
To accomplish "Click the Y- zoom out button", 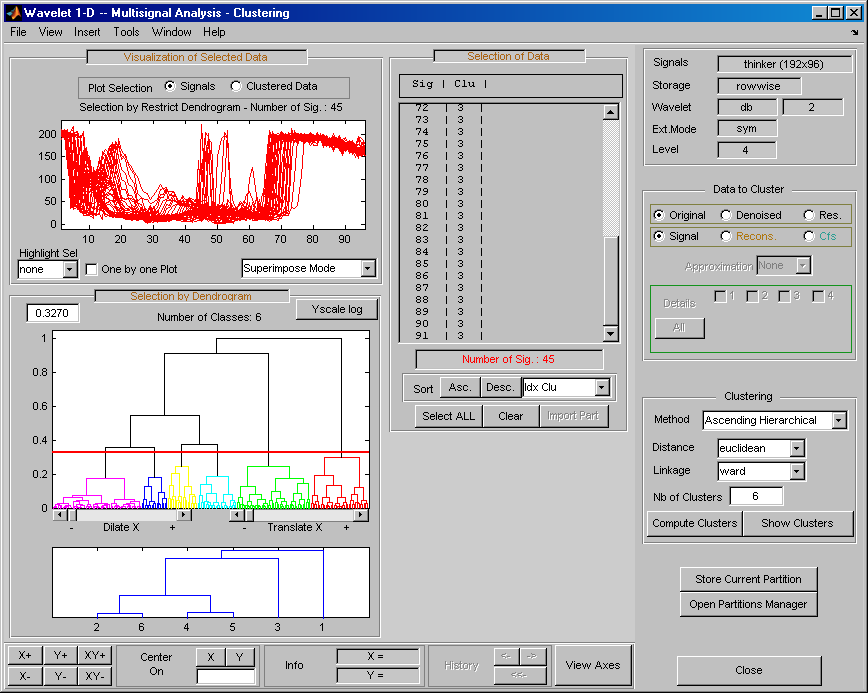I will (61, 676).
